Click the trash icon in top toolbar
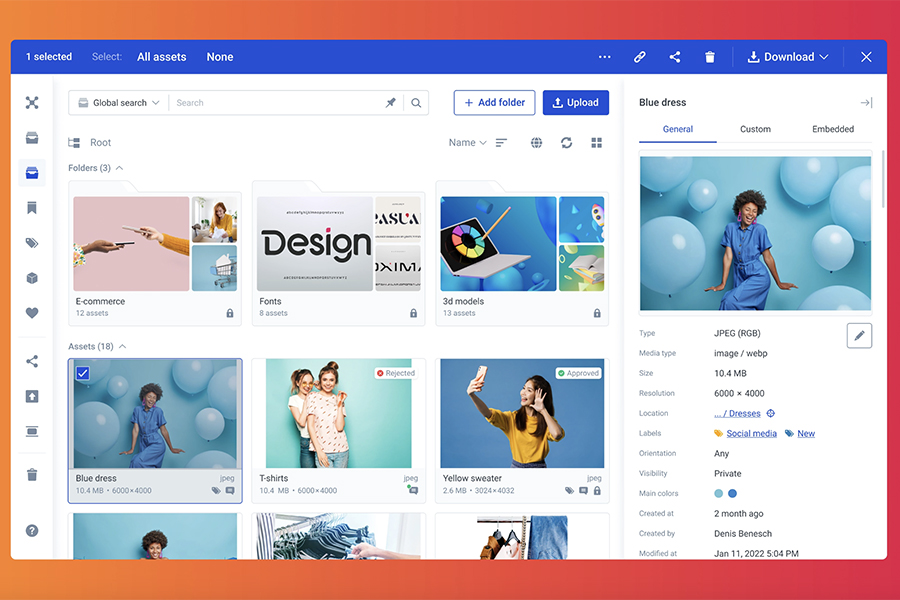 pyautogui.click(x=710, y=57)
